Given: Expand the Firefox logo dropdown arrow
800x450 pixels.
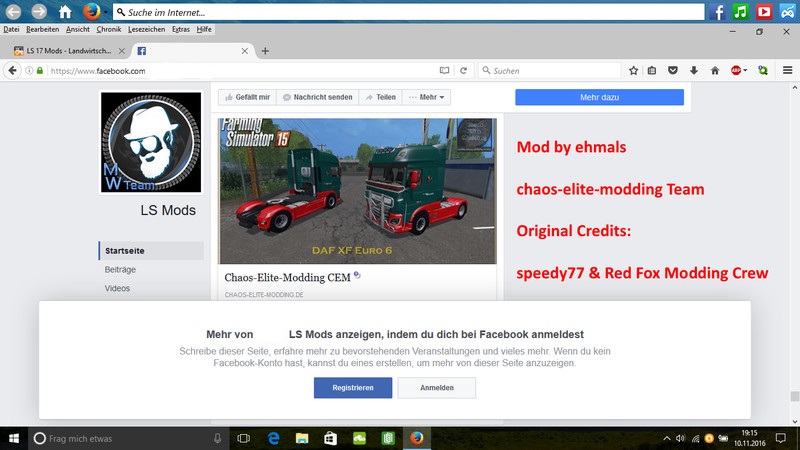Looking at the screenshot, I should pyautogui.click(x=105, y=11).
